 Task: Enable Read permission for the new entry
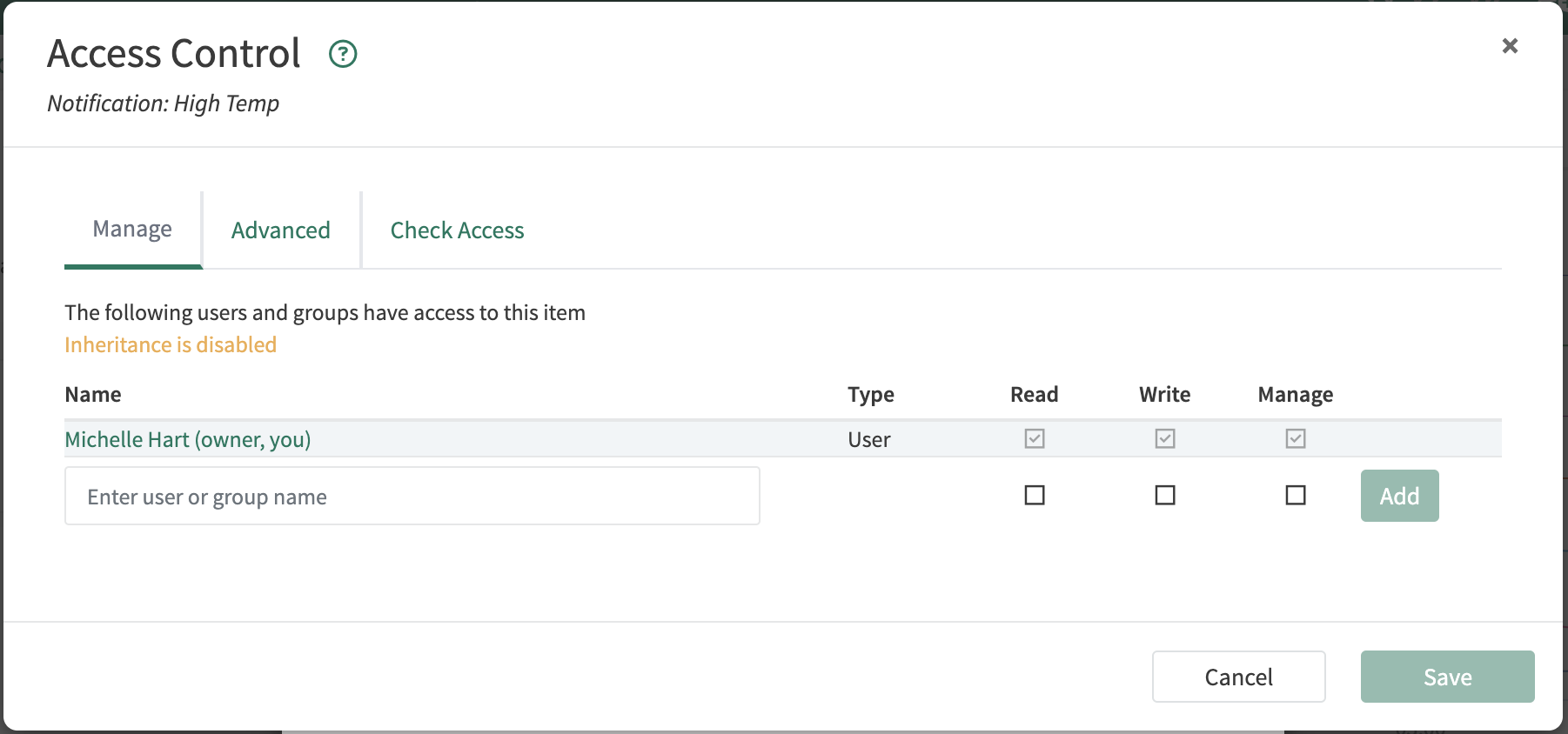pos(1034,496)
